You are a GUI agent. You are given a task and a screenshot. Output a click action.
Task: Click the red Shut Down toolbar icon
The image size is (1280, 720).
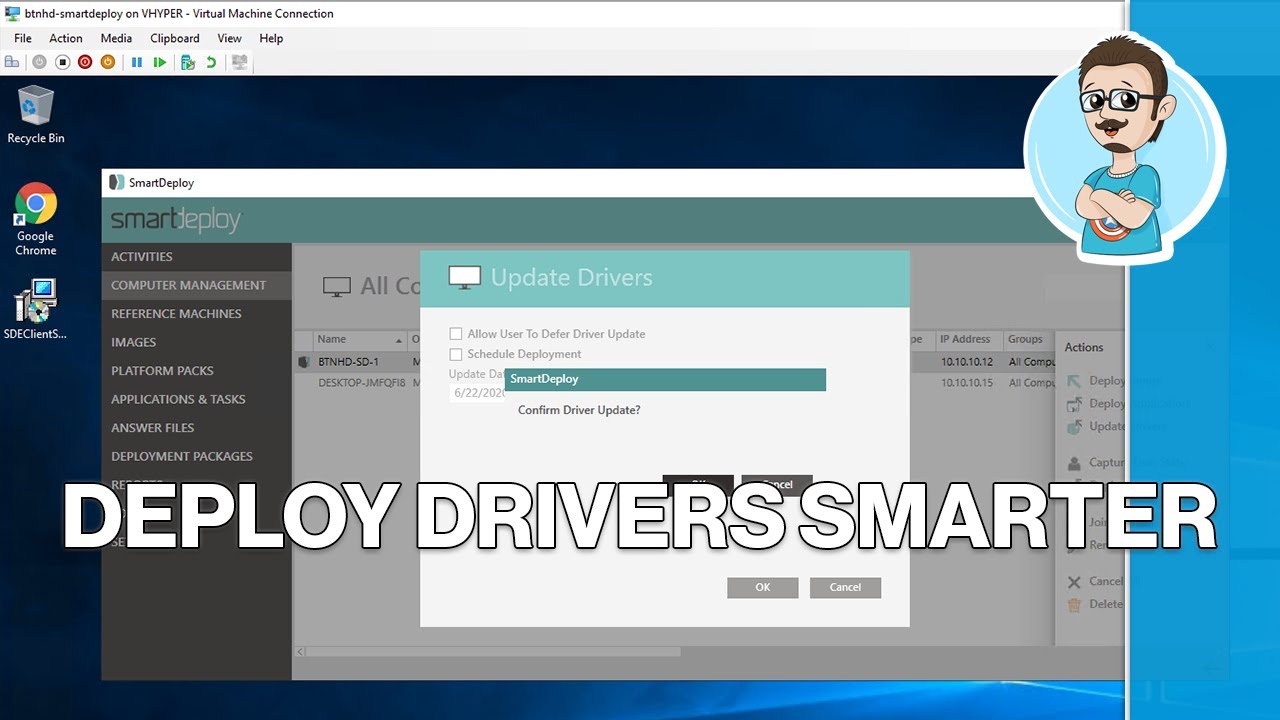coord(85,62)
